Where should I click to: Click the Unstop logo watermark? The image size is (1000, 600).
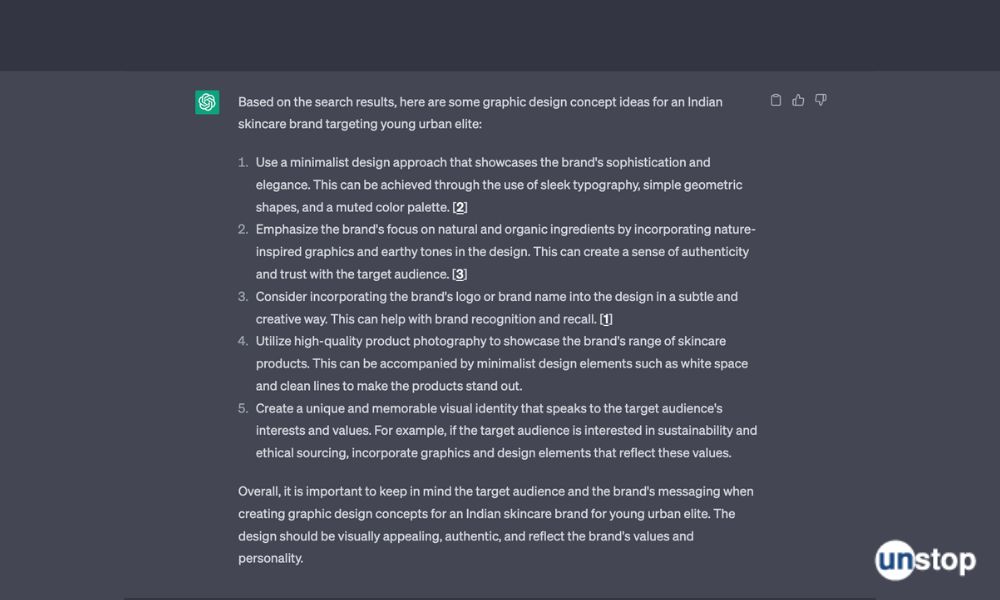925,560
